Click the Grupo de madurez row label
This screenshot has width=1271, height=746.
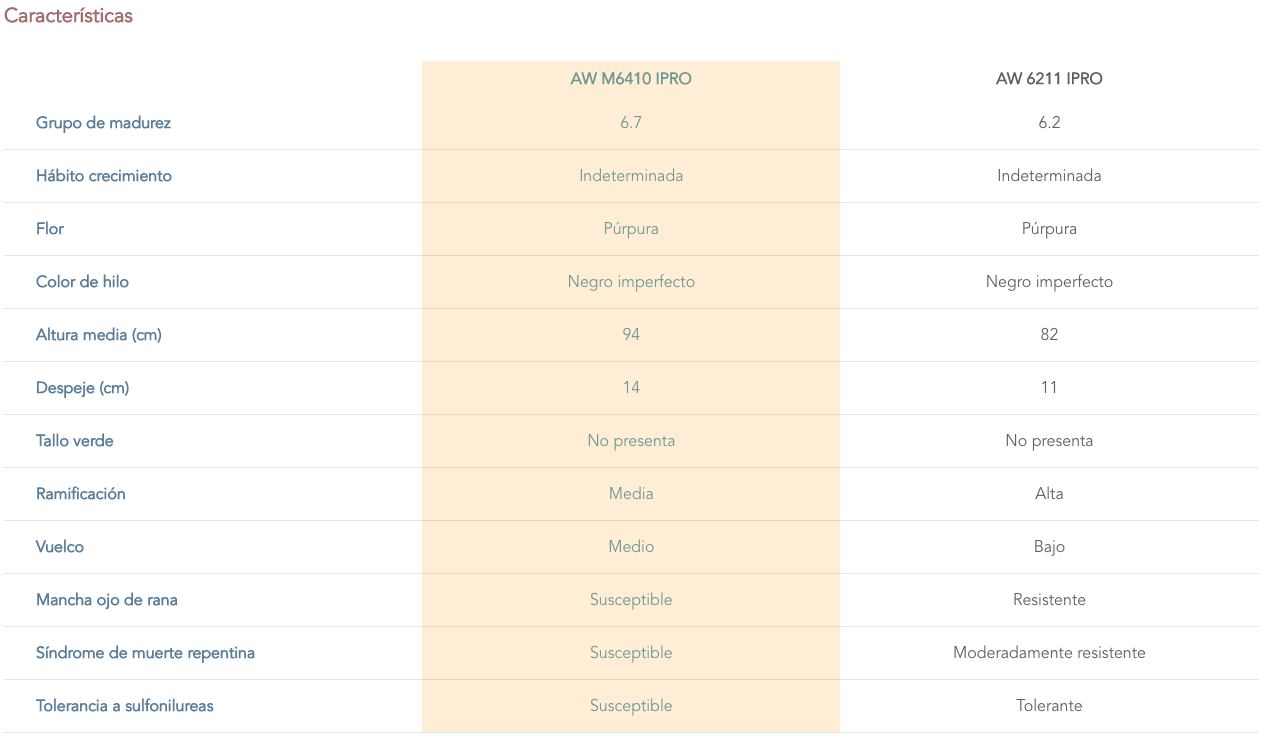[103, 123]
